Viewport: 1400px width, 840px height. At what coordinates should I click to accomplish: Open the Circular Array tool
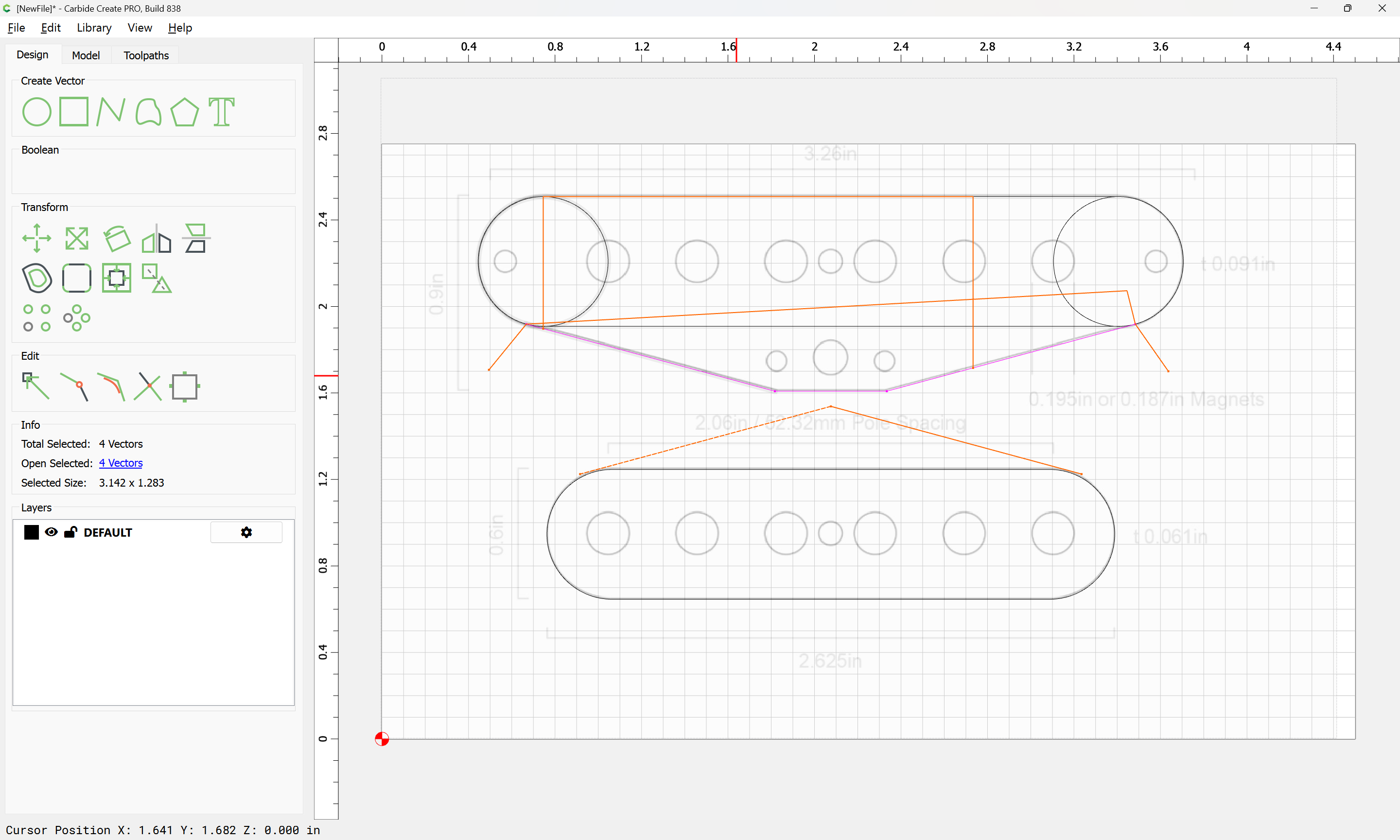[x=76, y=317]
